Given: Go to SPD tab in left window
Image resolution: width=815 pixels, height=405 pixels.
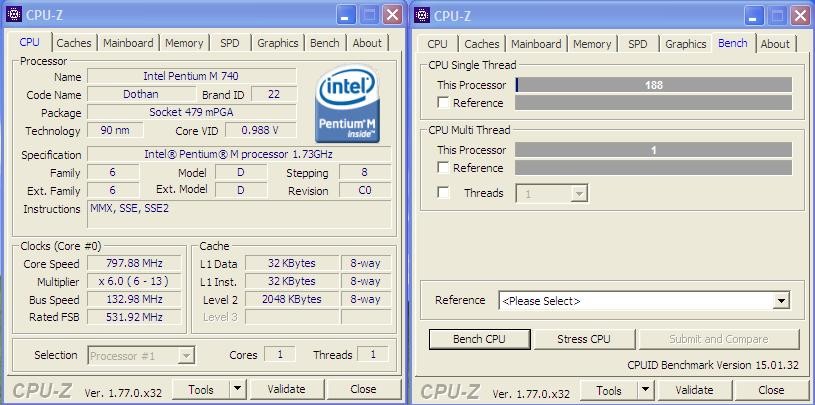Looking at the screenshot, I should 230,43.
